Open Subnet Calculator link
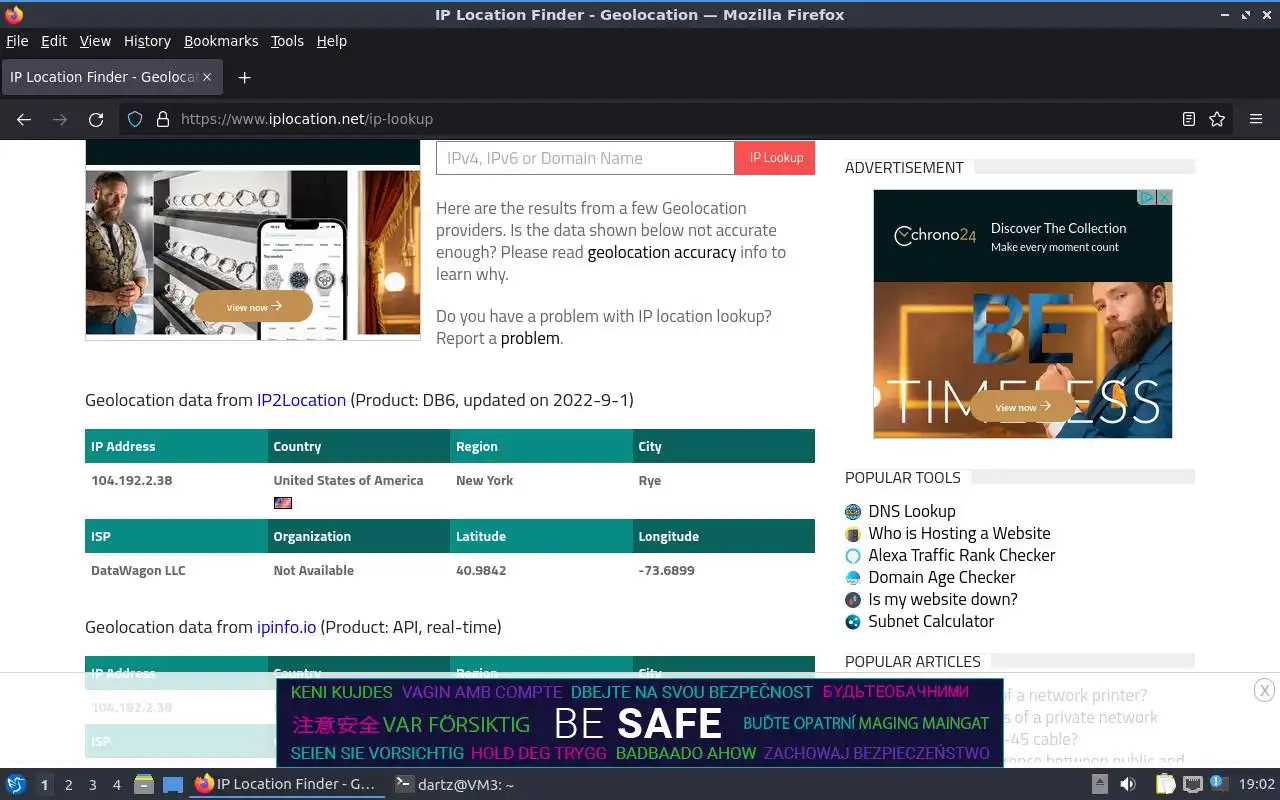Image resolution: width=1280 pixels, height=800 pixels. coord(931,621)
